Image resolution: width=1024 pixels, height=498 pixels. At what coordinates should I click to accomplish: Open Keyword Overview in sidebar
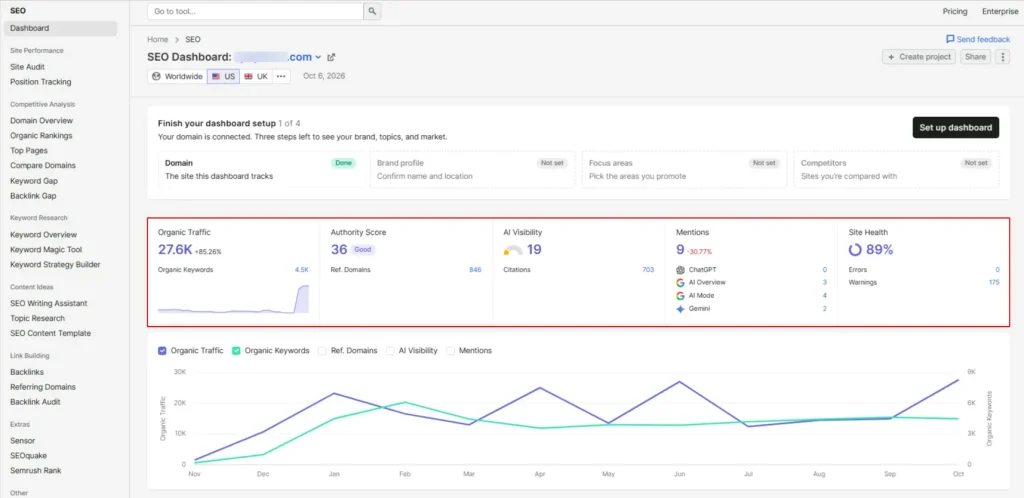[43, 234]
